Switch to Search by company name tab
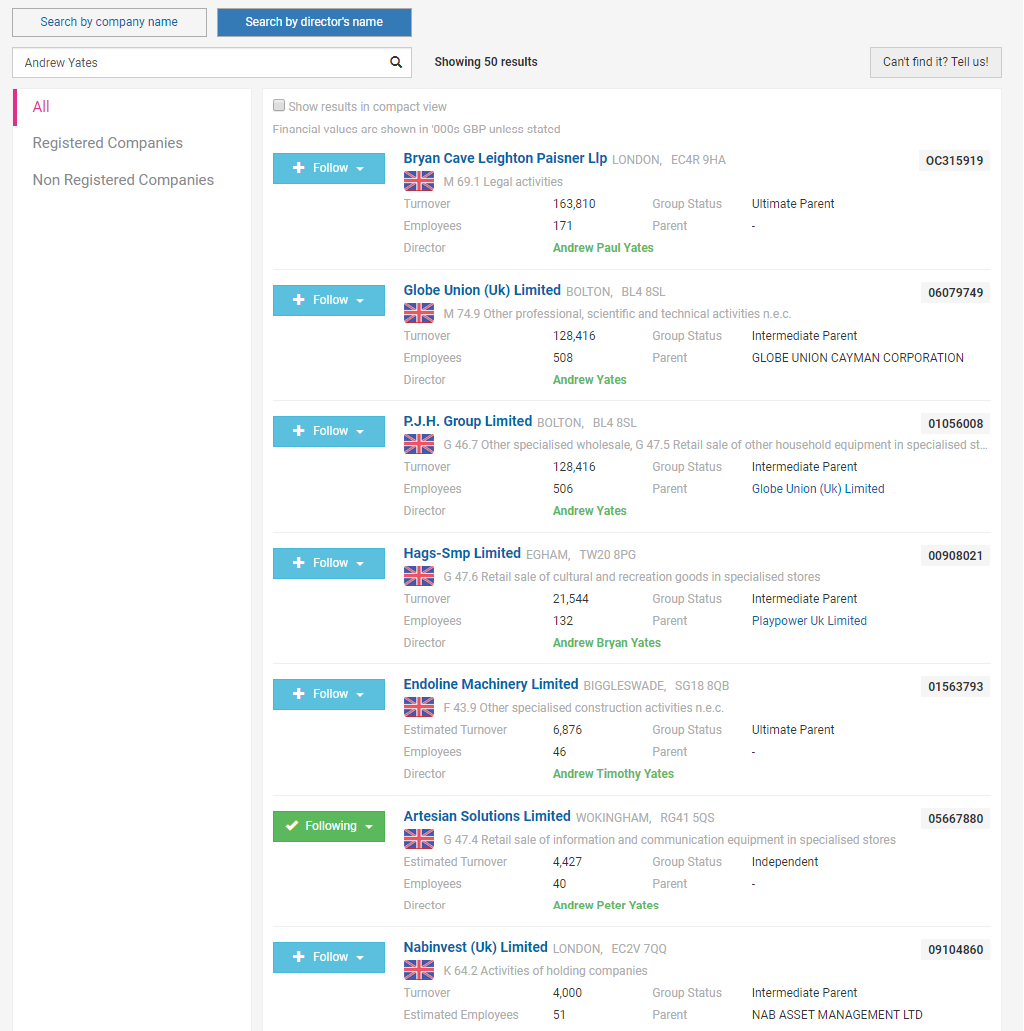 click(x=109, y=22)
